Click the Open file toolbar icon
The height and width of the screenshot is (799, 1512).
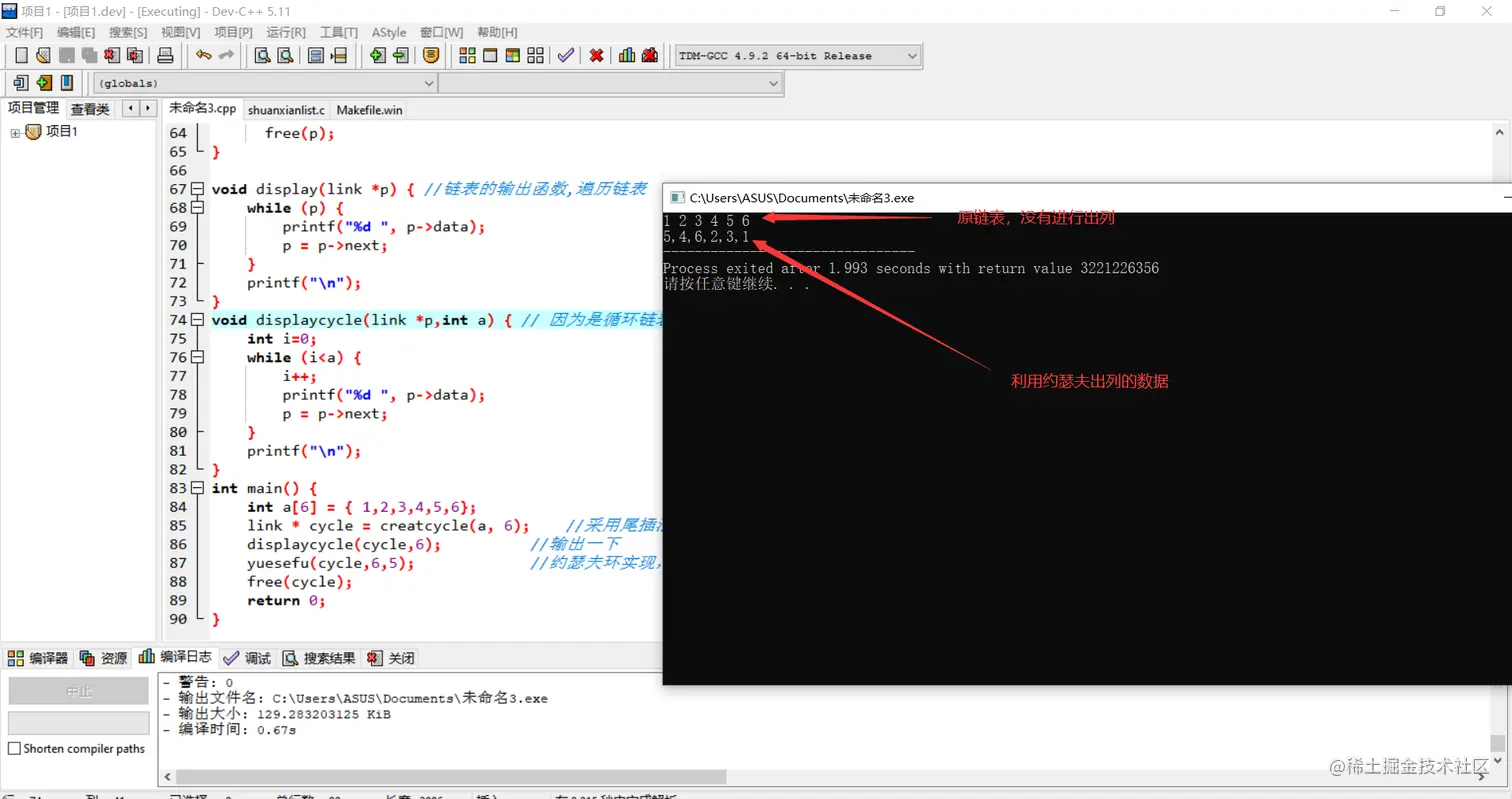tap(43, 56)
